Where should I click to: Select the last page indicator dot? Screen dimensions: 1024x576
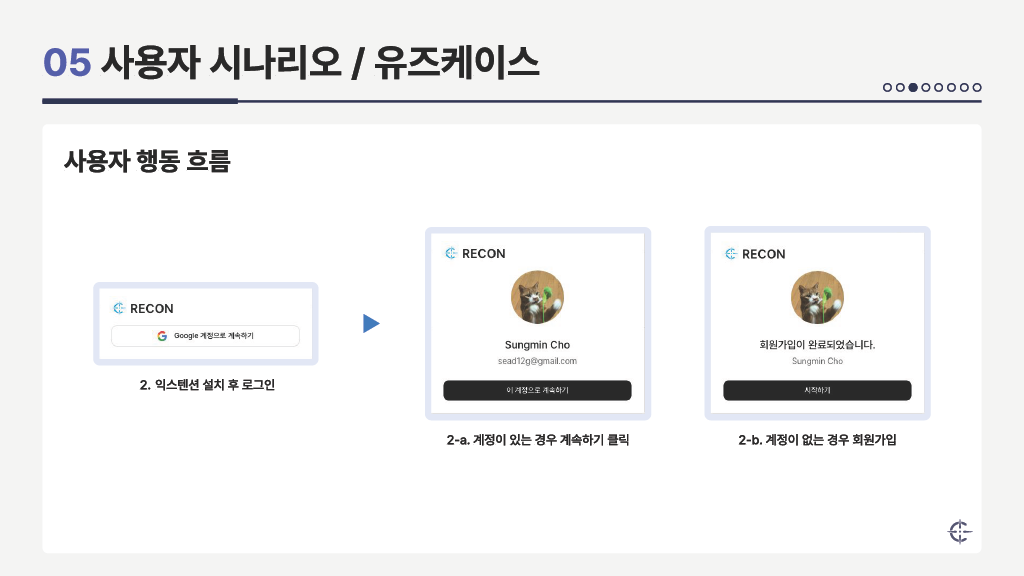click(977, 87)
